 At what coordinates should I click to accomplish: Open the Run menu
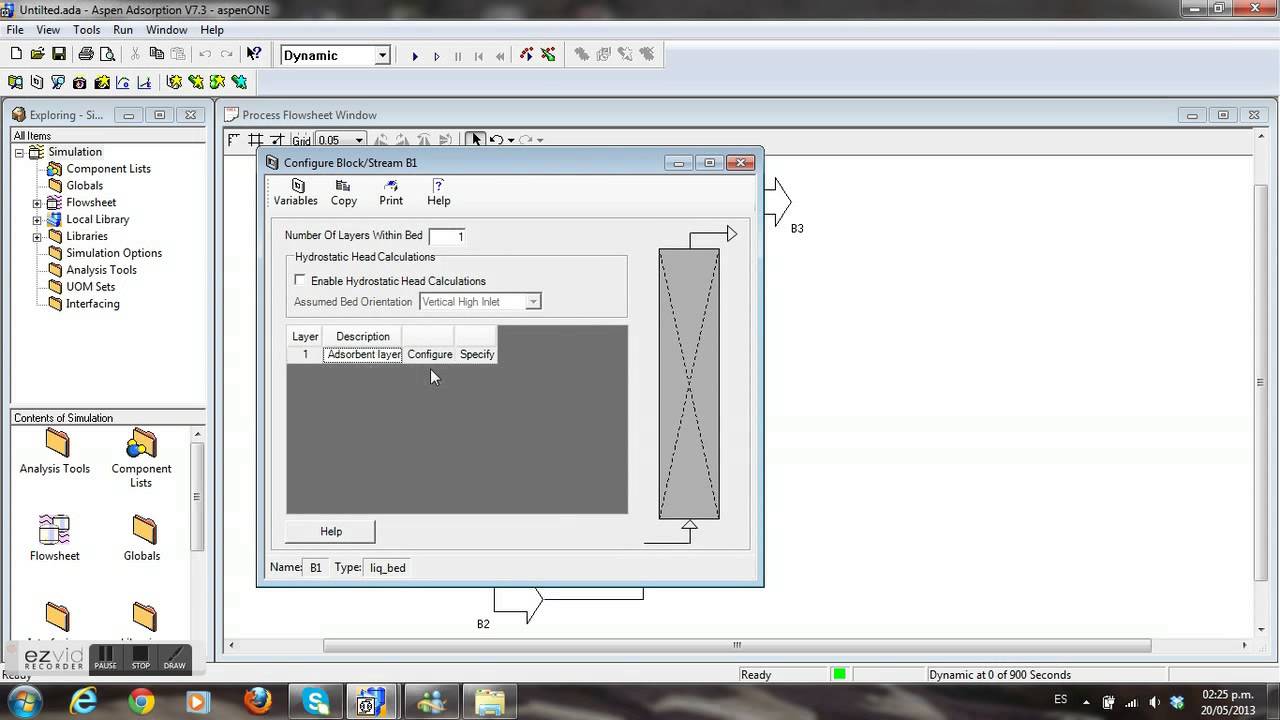(123, 30)
